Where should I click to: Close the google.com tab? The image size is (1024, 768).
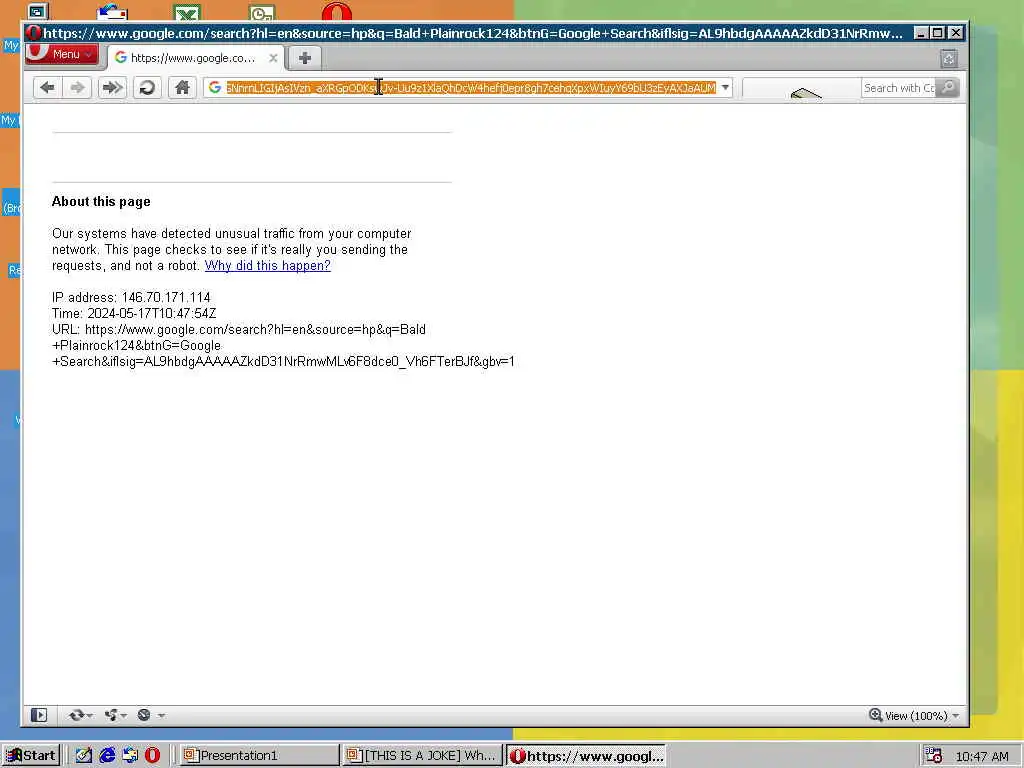tap(273, 58)
